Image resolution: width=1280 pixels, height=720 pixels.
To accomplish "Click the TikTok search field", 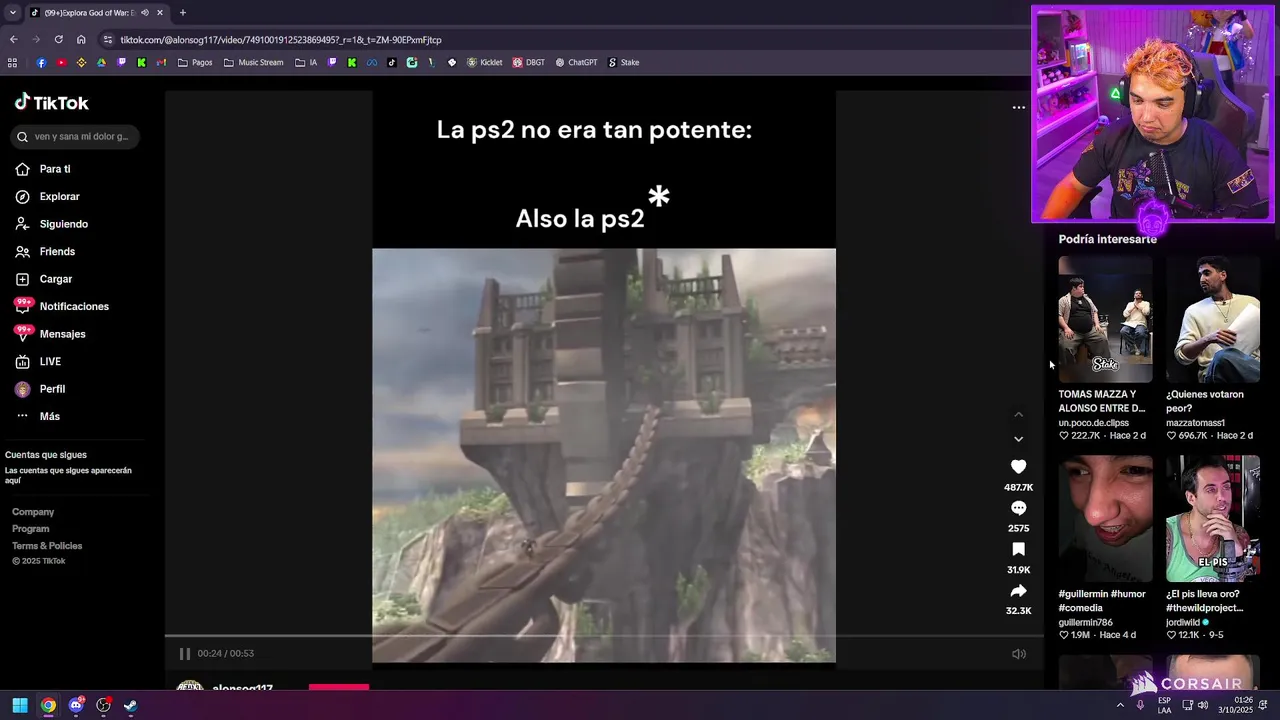I will click(x=75, y=136).
